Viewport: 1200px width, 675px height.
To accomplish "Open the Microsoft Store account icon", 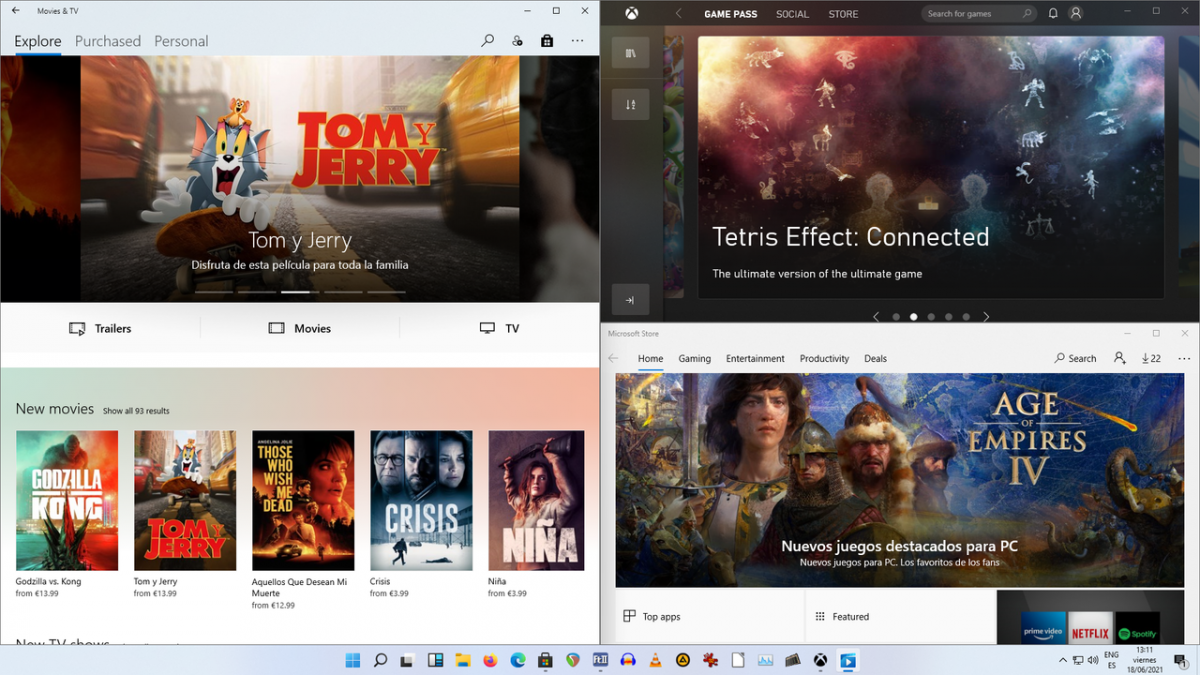I will (x=1119, y=358).
